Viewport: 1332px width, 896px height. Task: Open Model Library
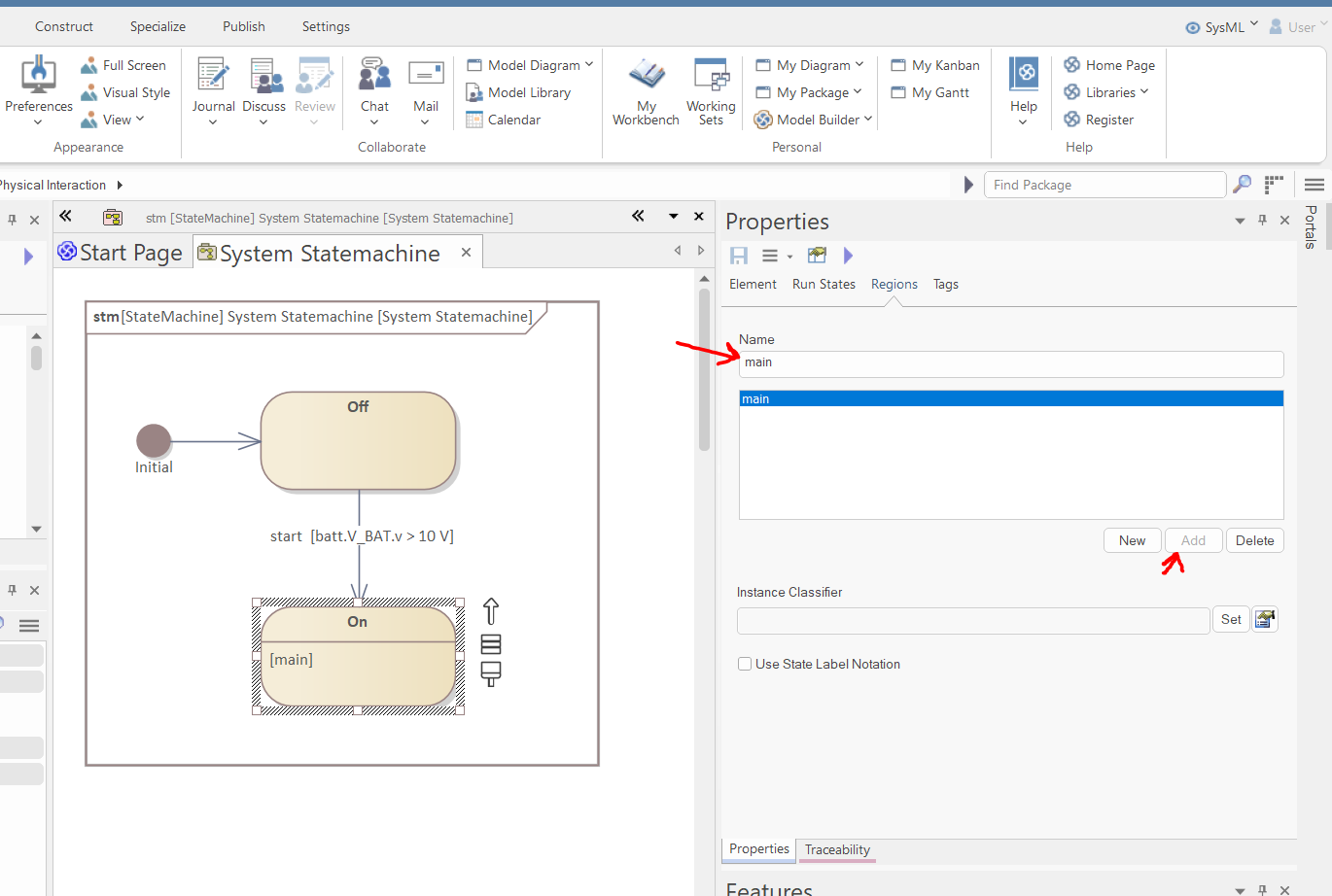pyautogui.click(x=528, y=92)
